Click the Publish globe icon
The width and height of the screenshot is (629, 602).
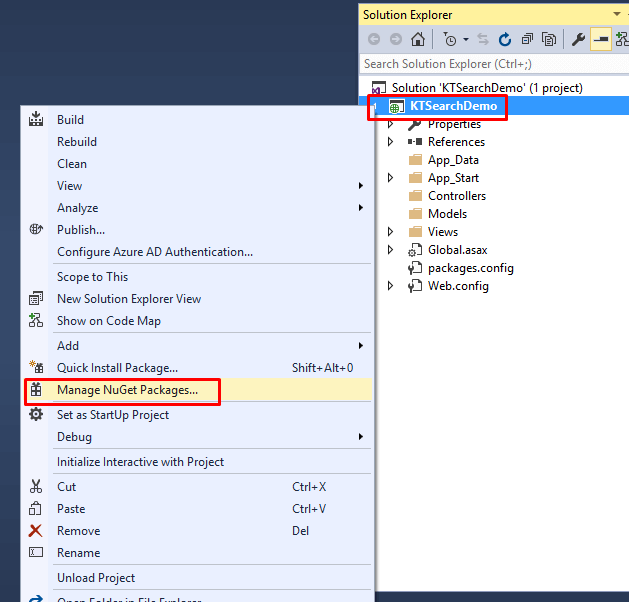(36, 229)
